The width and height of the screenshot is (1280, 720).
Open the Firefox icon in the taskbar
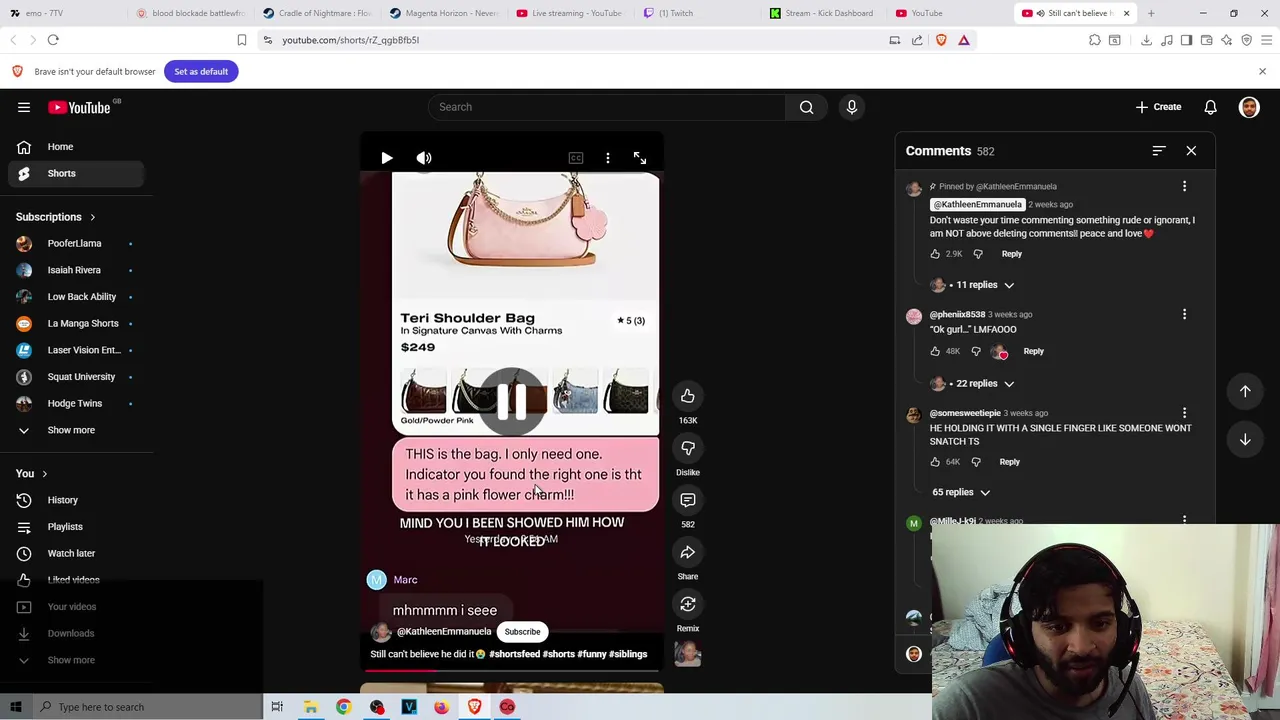pos(441,707)
